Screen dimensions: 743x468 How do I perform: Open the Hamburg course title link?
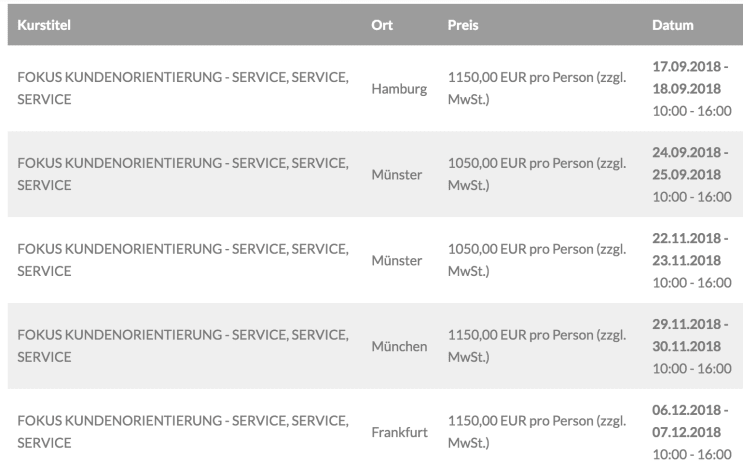click(x=183, y=88)
